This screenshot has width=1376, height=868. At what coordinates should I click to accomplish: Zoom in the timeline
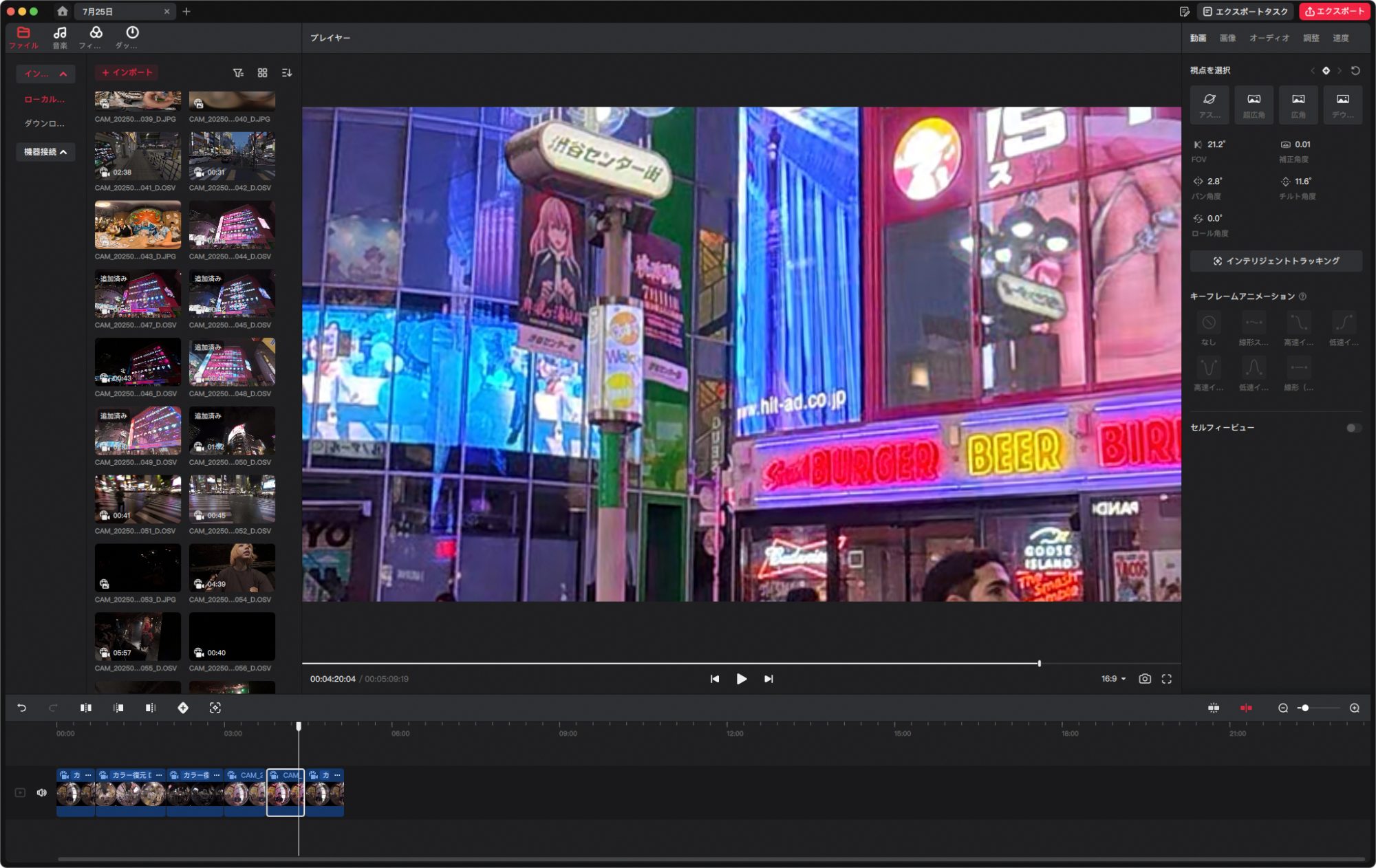(x=1354, y=708)
